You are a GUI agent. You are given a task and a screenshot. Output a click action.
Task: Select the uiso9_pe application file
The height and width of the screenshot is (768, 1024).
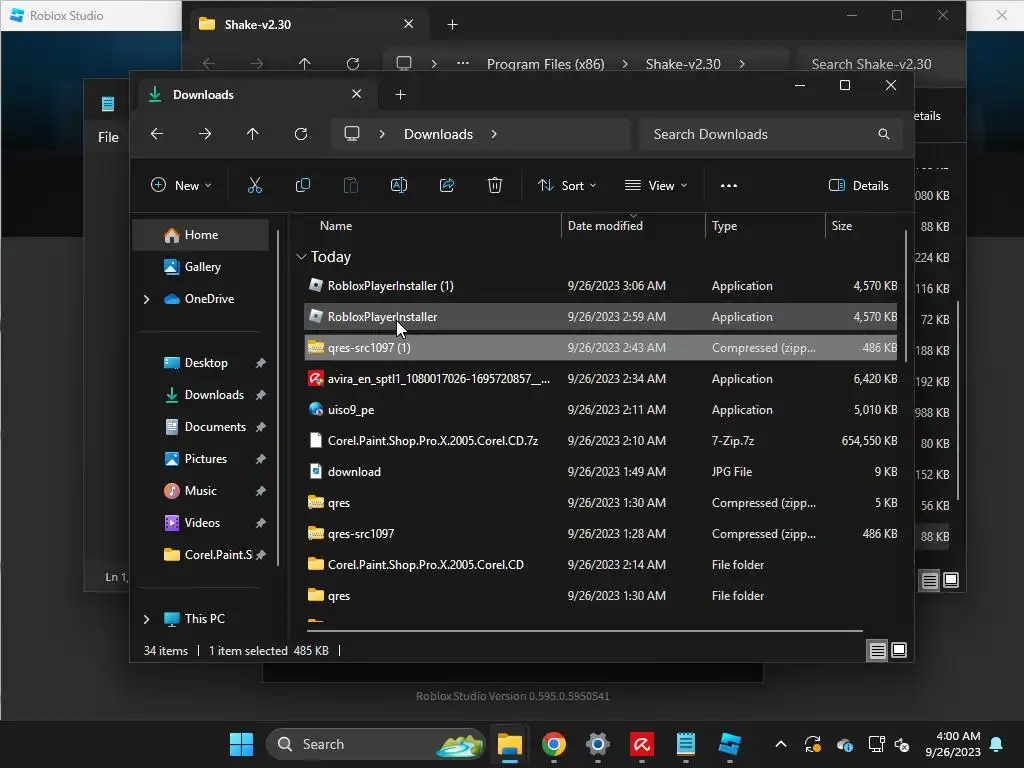point(601,410)
